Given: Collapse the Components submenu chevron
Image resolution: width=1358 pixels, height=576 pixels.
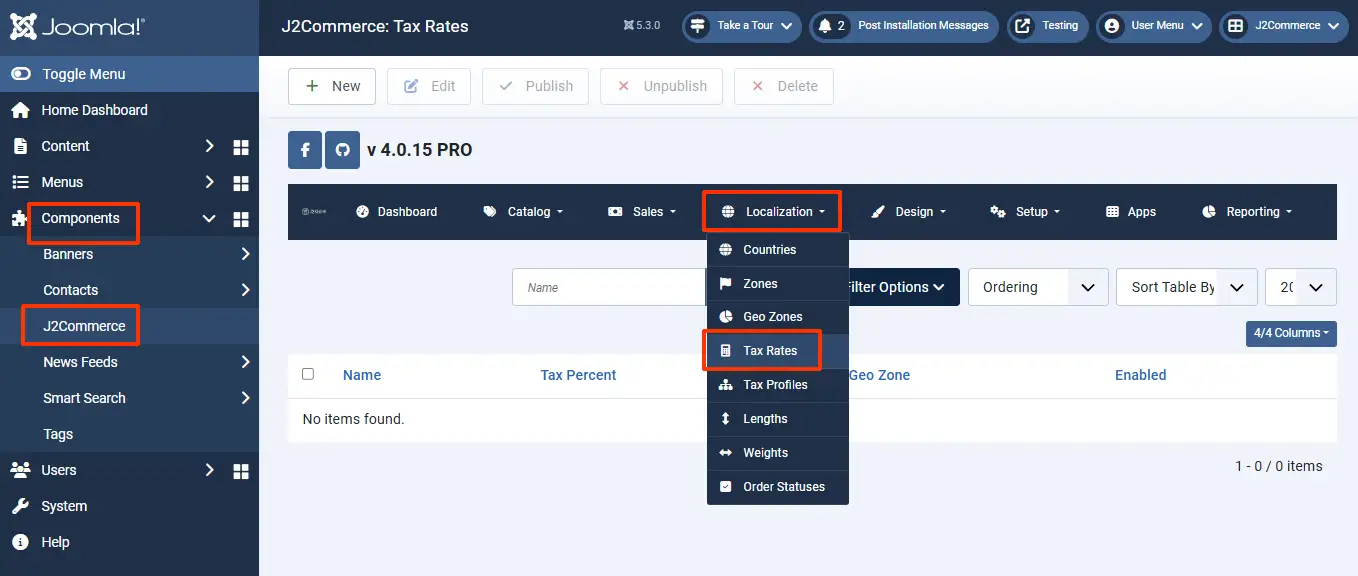Looking at the screenshot, I should click(x=209, y=218).
